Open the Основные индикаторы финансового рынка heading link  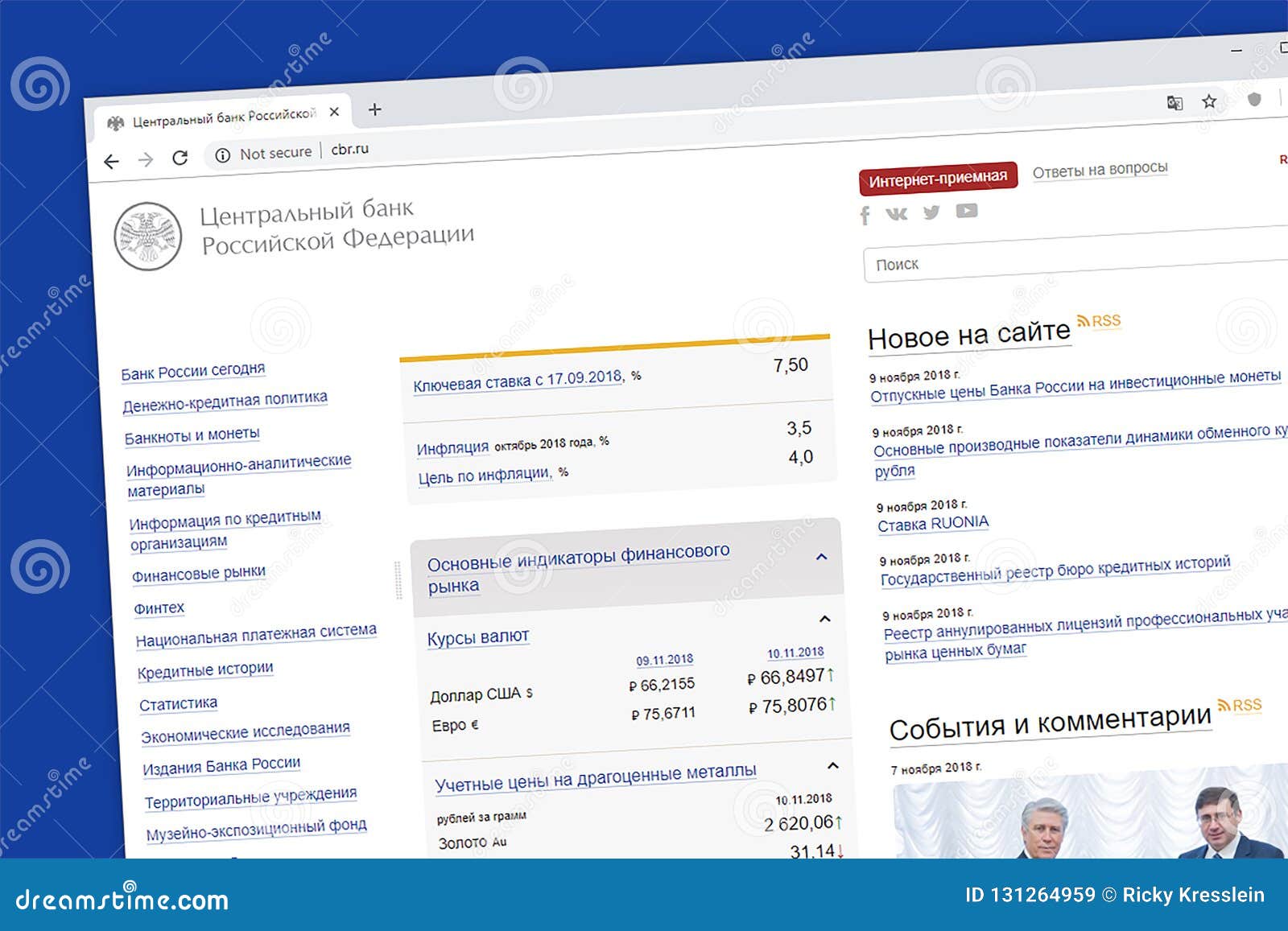578,568
